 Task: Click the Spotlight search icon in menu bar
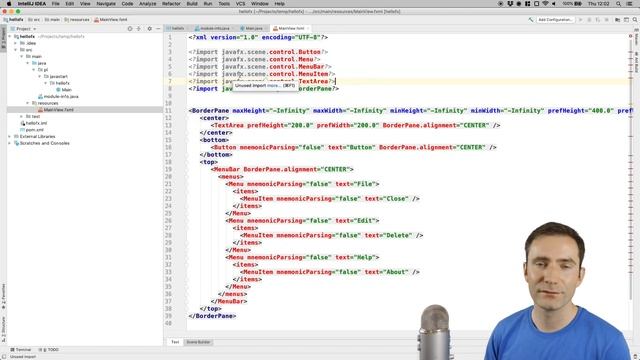coord(619,4)
